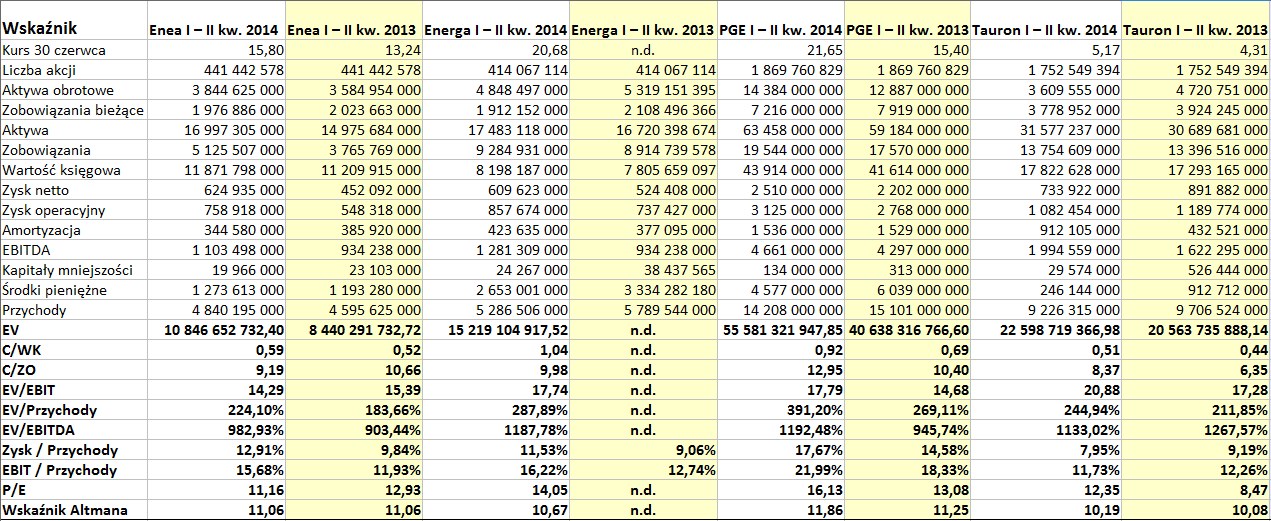Viewport: 1271px width, 521px height.
Task: Click cell with value 55 581 321 947,85
Action: tap(781, 330)
